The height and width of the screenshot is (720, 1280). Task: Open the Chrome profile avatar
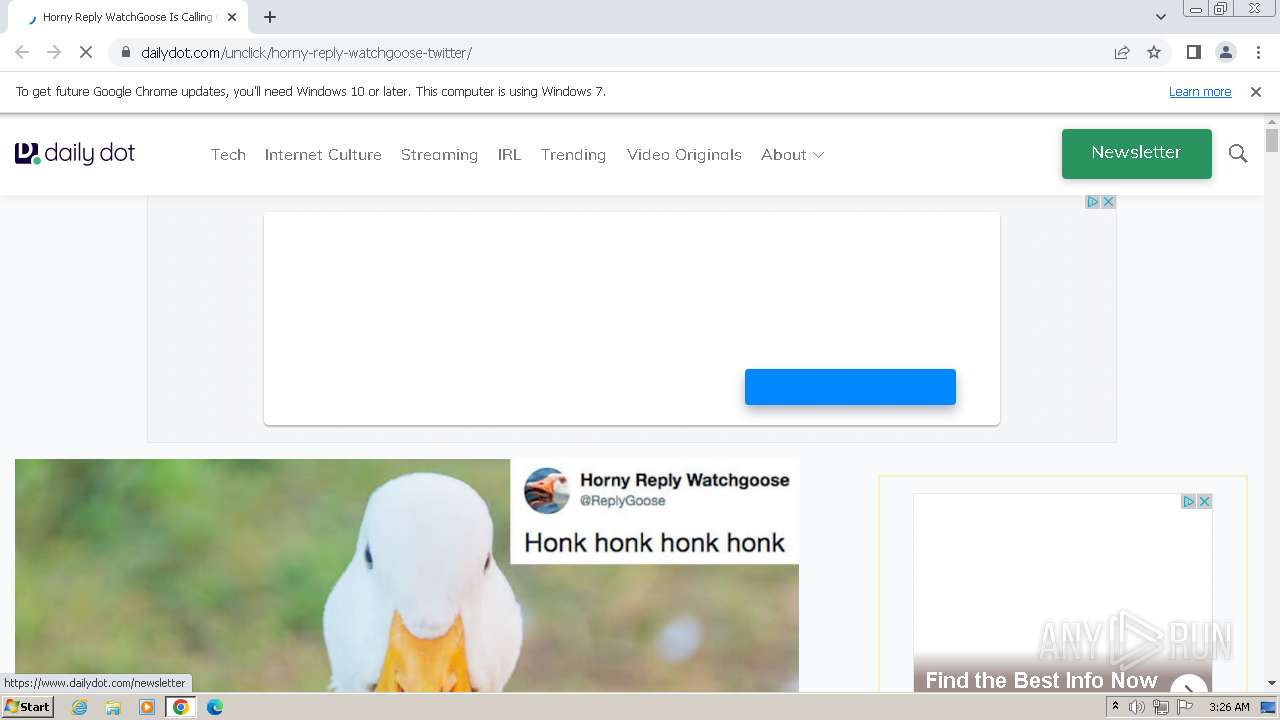click(x=1225, y=52)
